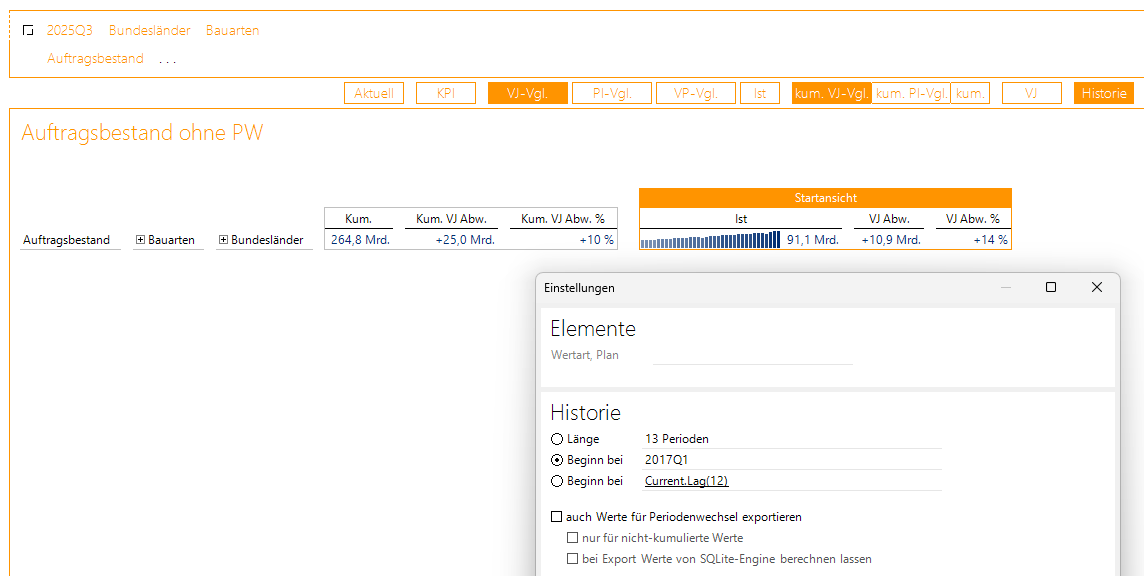Click the Ist sparkline bar chart
This screenshot has height=576, width=1144.
[710, 240]
